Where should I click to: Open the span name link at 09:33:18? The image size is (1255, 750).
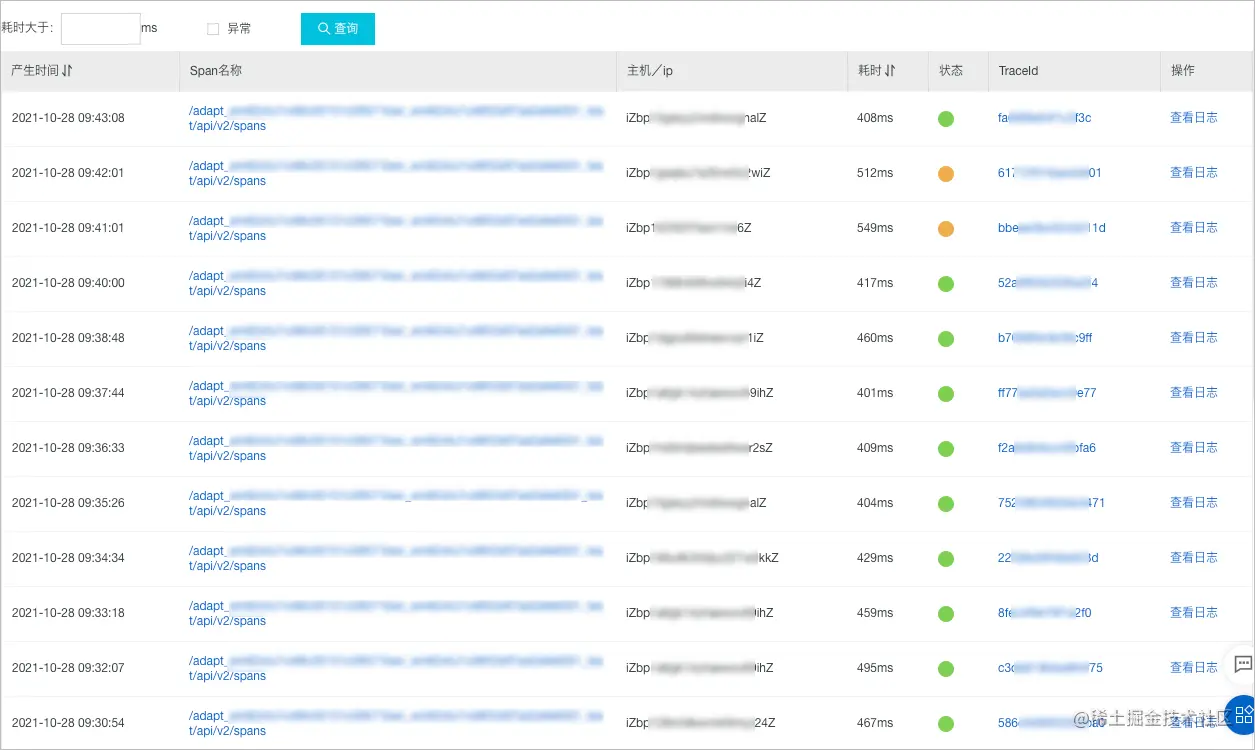tap(396, 613)
